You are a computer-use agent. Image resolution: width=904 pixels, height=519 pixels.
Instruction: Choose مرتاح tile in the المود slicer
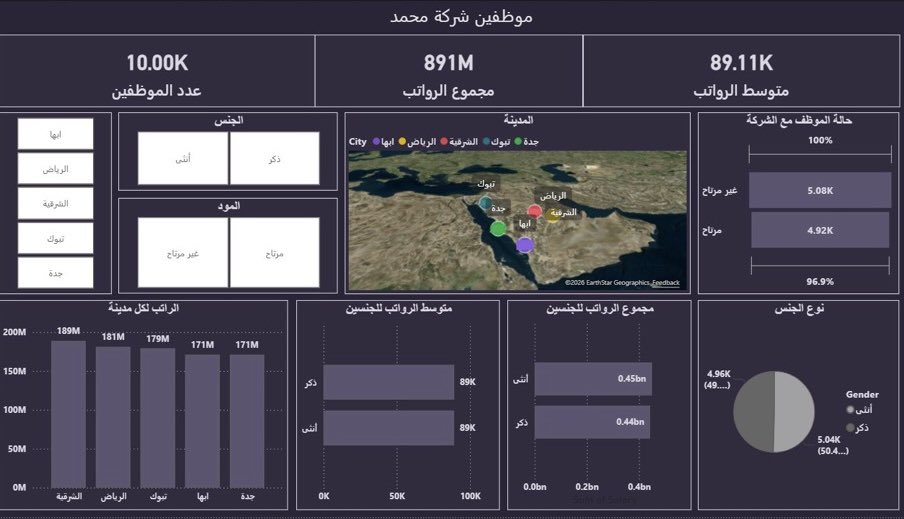[x=274, y=253]
